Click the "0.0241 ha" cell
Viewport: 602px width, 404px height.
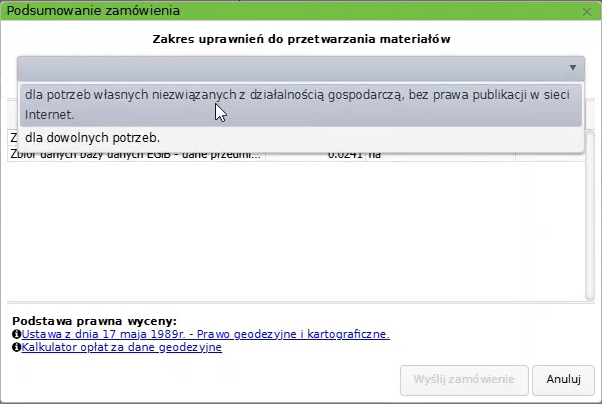click(355, 156)
